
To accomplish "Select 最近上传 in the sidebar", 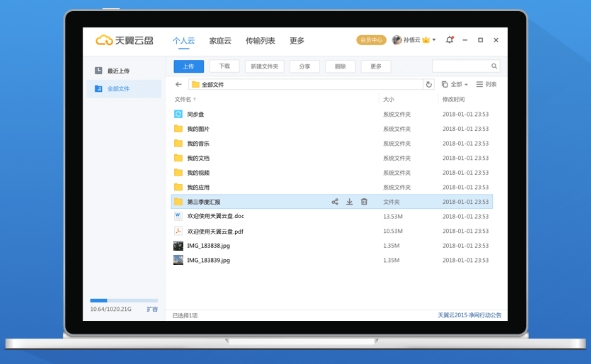I will click(124, 70).
